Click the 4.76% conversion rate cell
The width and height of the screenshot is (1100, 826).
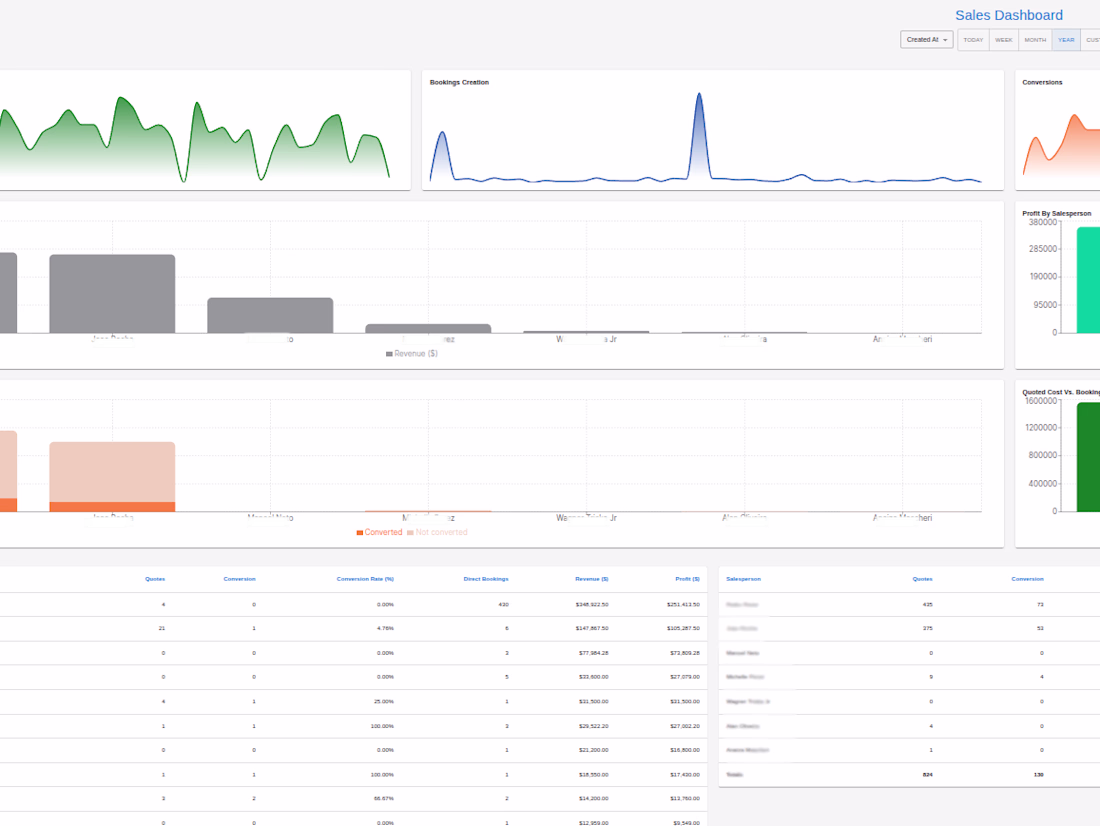tap(385, 628)
